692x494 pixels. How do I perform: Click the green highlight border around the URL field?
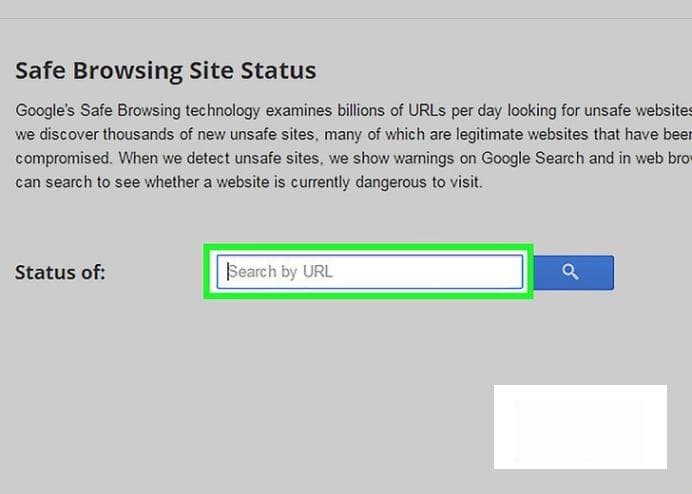369,247
